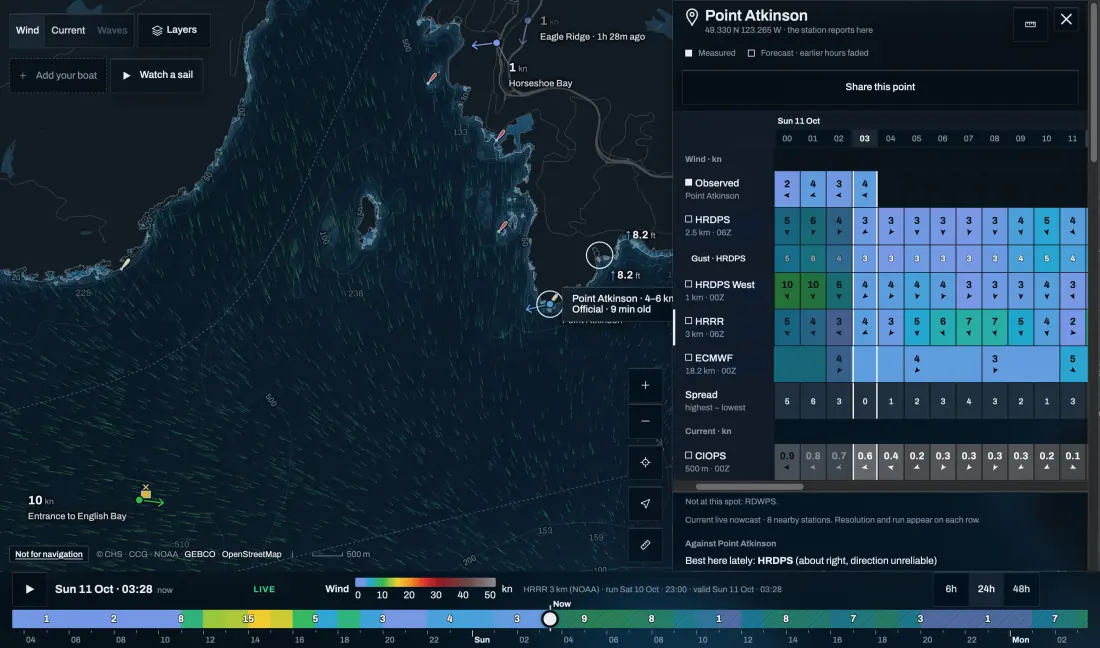The height and width of the screenshot is (648, 1100).
Task: Play the timeline animation
Action: pos(29,589)
